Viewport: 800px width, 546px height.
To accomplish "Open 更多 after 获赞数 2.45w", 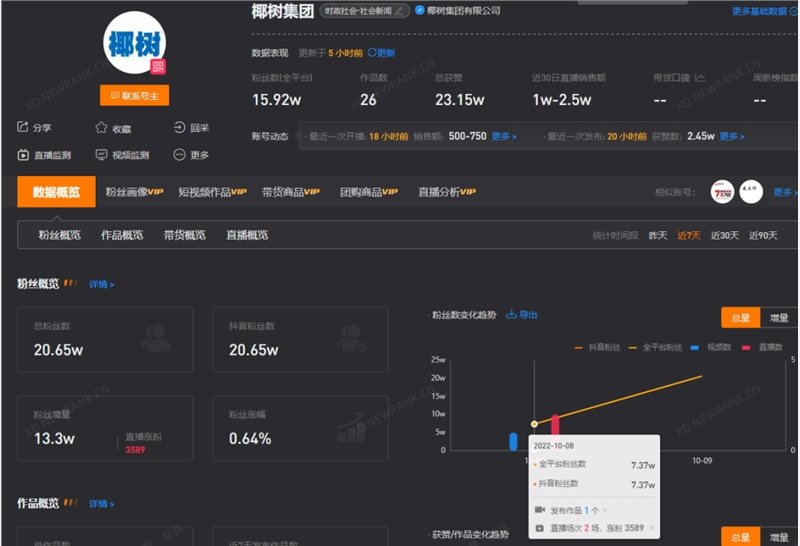I will [732, 137].
